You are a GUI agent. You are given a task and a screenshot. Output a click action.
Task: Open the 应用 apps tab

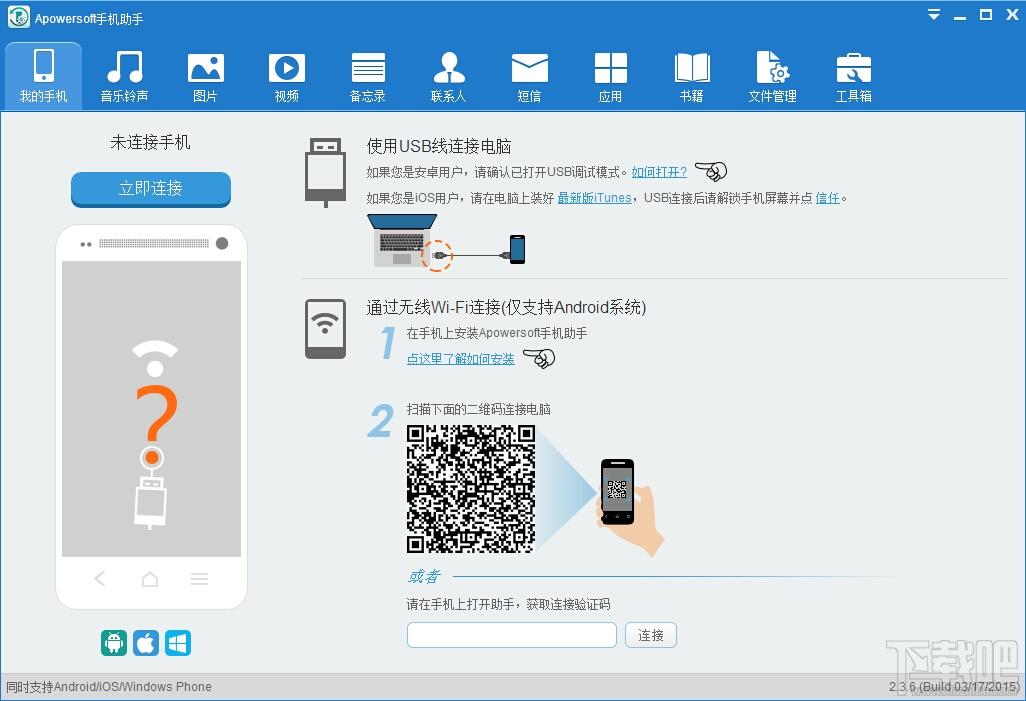pos(610,76)
